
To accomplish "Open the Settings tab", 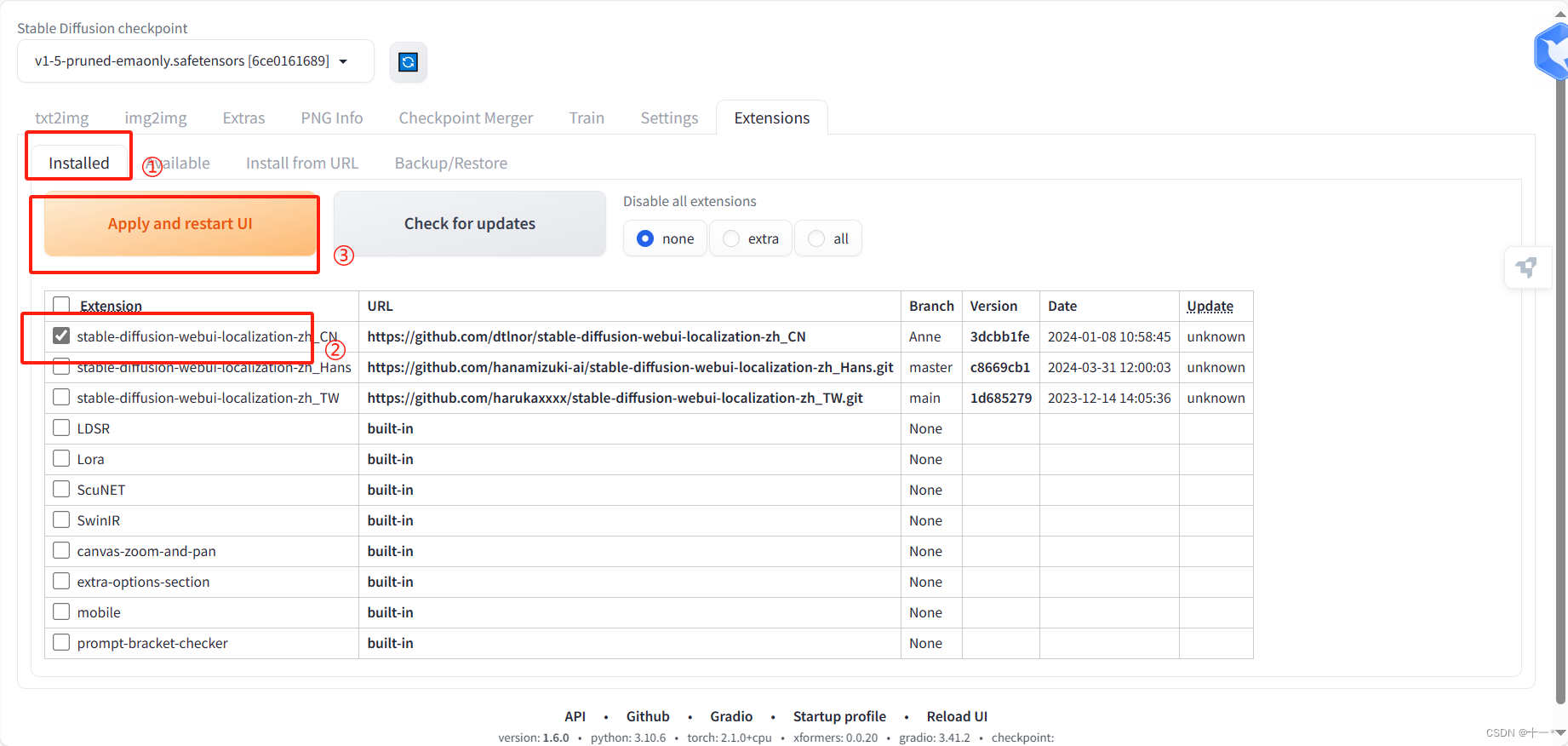I will (x=669, y=118).
